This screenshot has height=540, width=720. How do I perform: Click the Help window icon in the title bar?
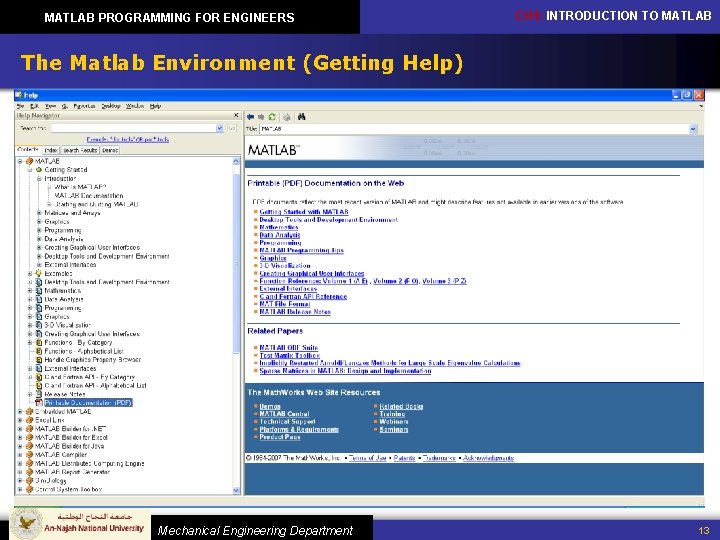[x=19, y=95]
